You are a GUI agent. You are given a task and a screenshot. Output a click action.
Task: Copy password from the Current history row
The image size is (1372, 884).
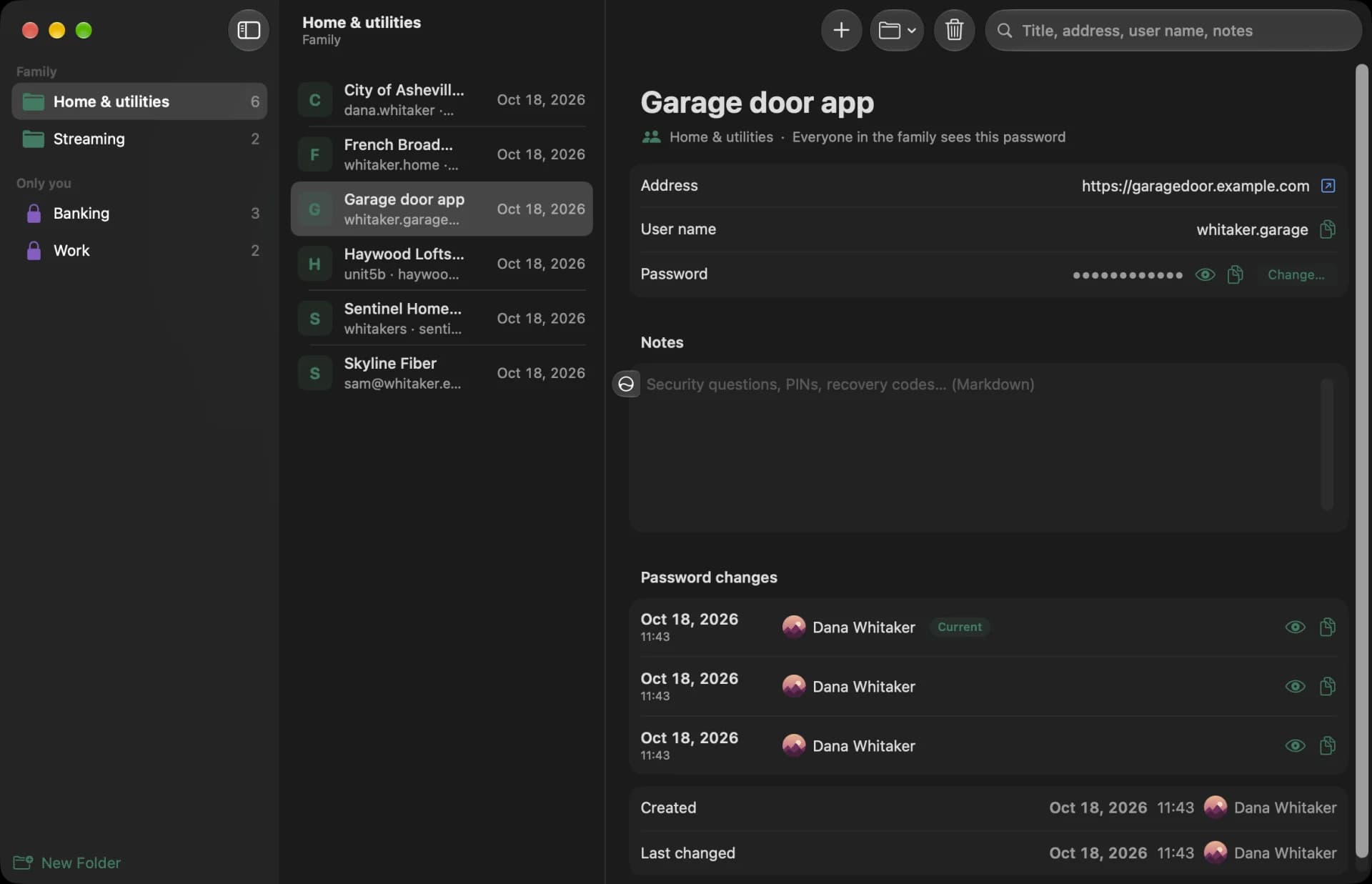pyautogui.click(x=1328, y=627)
